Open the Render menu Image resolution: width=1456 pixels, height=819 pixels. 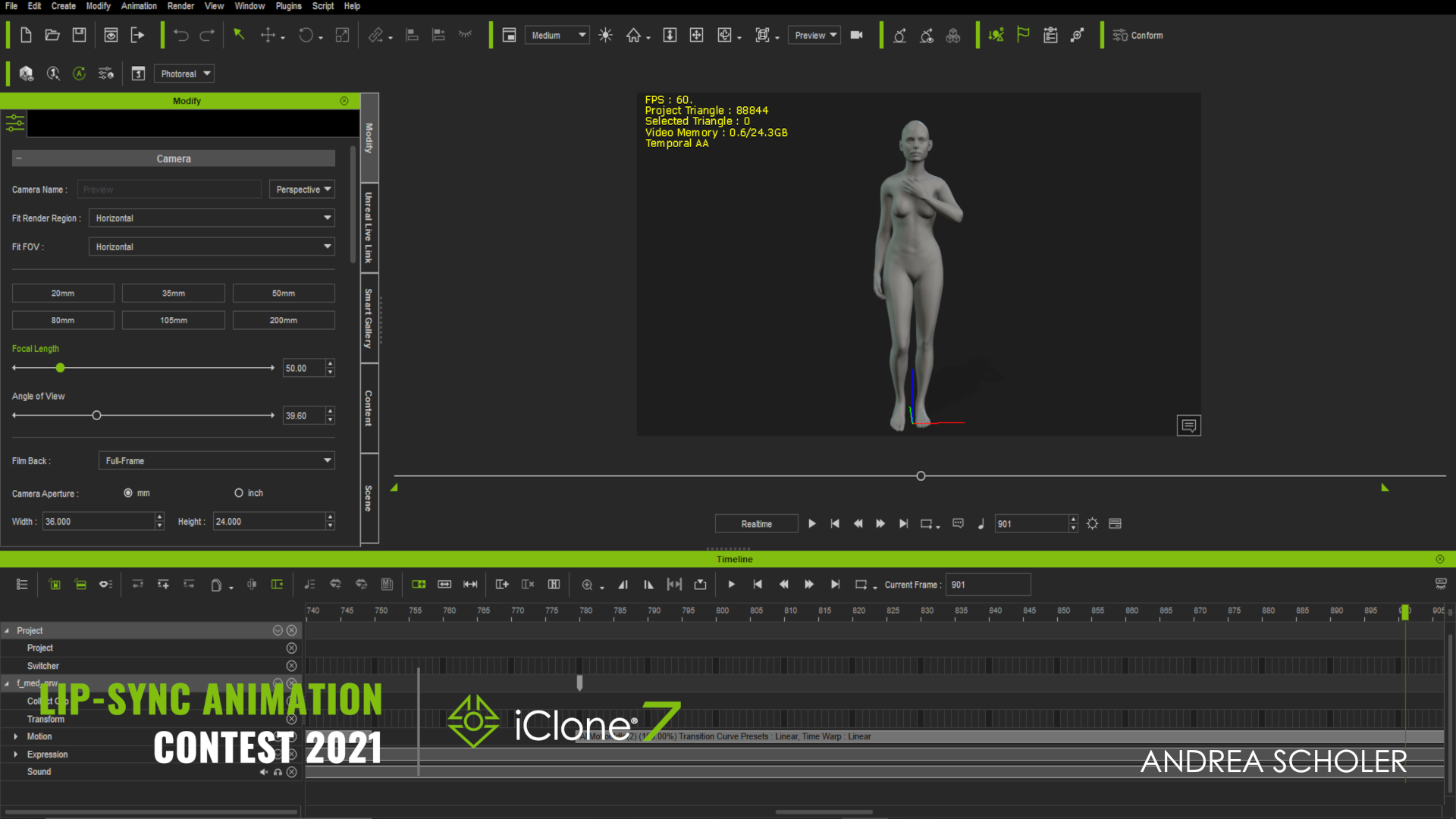coord(180,6)
